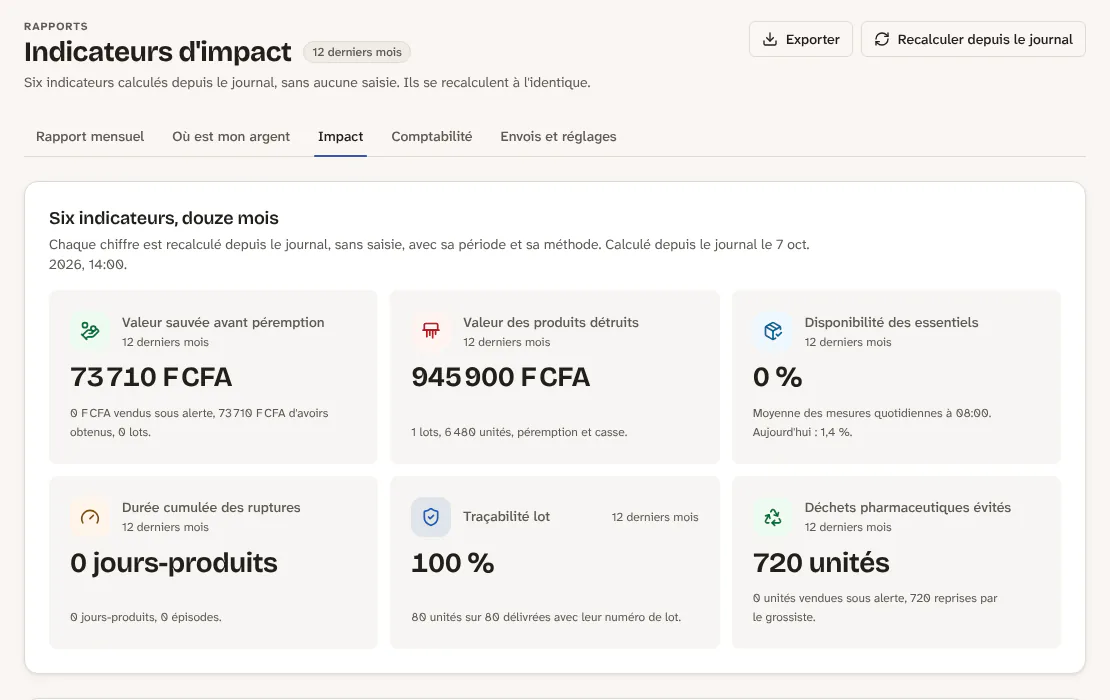1110x700 pixels.
Task: Click the recycle icon of Déchets évités
Action: pyautogui.click(x=772, y=517)
